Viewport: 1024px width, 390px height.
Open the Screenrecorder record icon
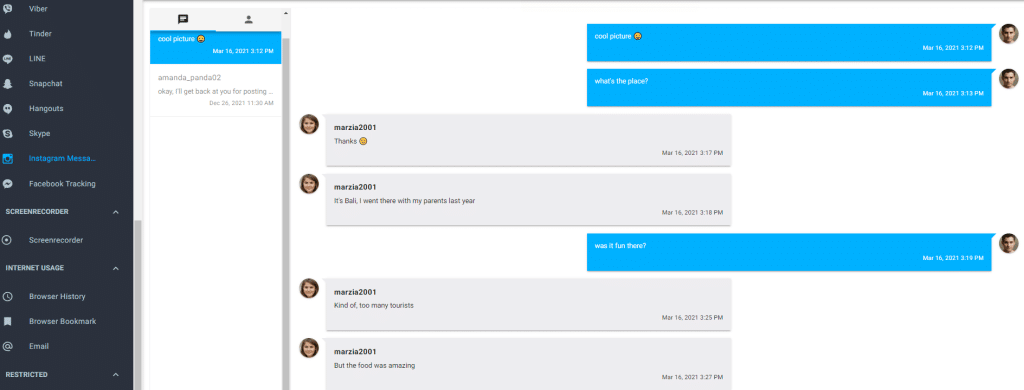8,240
